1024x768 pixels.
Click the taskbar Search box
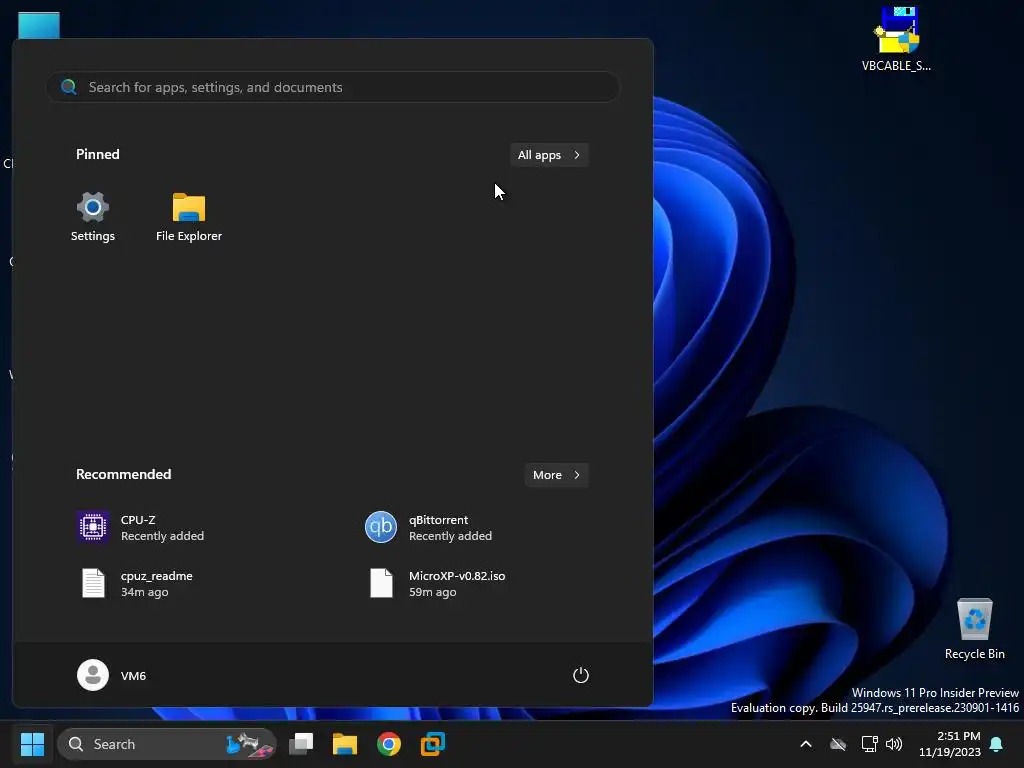167,744
